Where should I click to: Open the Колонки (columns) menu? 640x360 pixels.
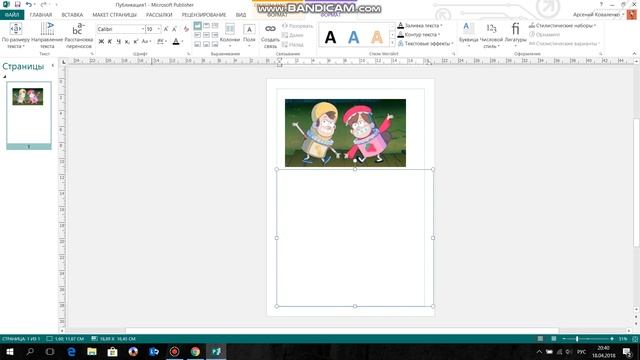point(230,35)
